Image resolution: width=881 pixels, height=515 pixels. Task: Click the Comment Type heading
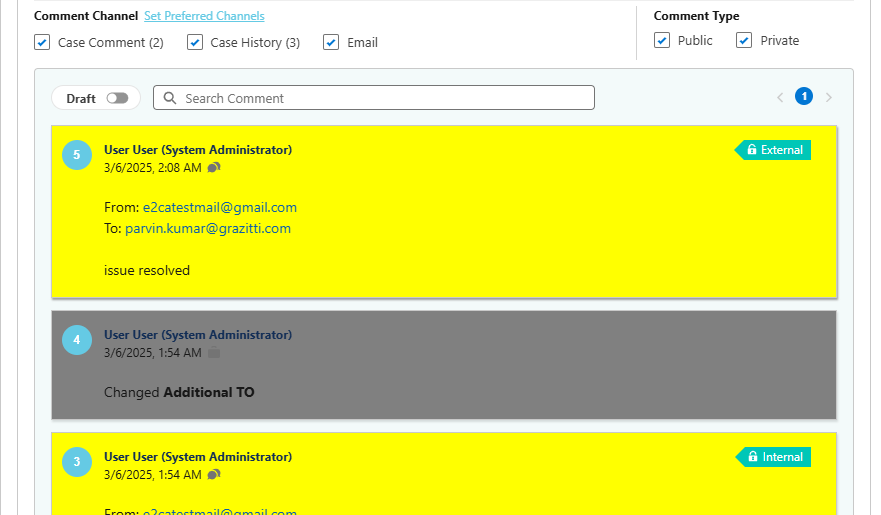pyautogui.click(x=697, y=16)
